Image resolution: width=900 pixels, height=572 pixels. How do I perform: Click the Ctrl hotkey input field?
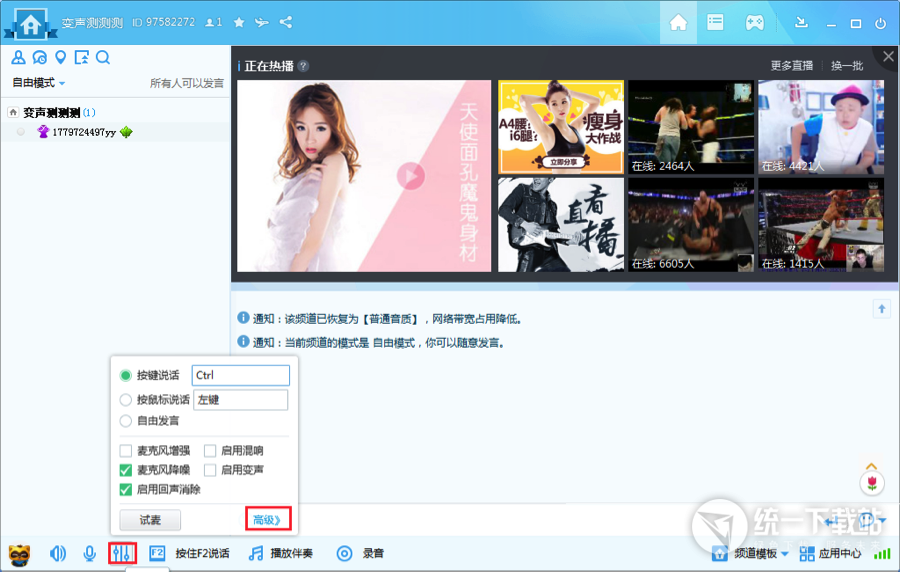click(x=240, y=376)
